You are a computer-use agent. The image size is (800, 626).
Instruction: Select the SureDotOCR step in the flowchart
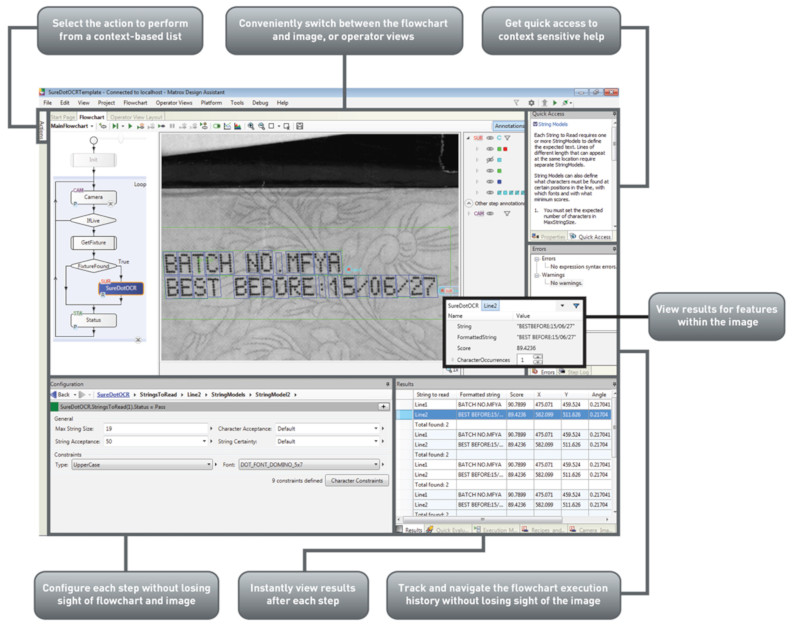pos(121,288)
